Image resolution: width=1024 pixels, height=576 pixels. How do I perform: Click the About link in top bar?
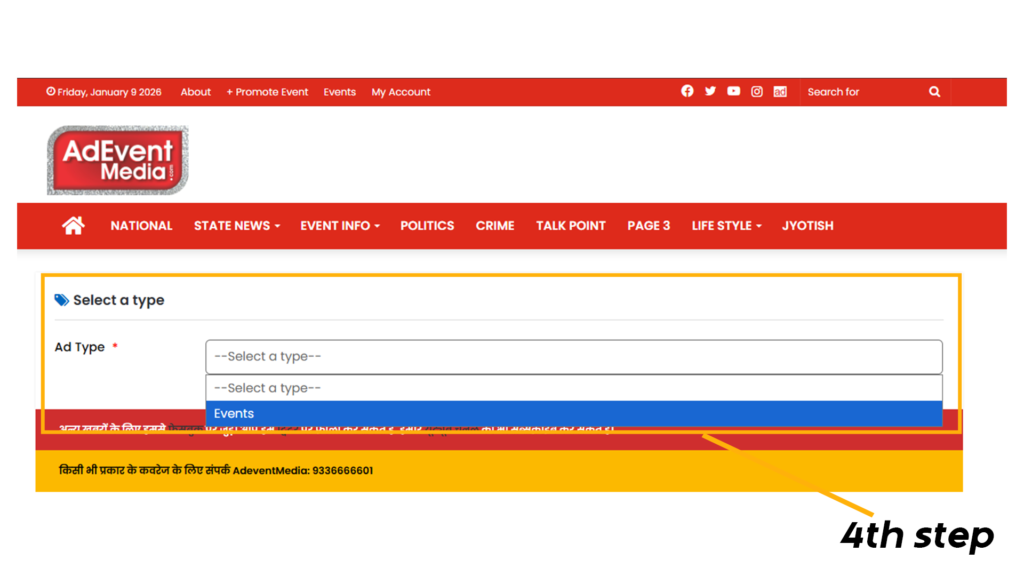196,92
